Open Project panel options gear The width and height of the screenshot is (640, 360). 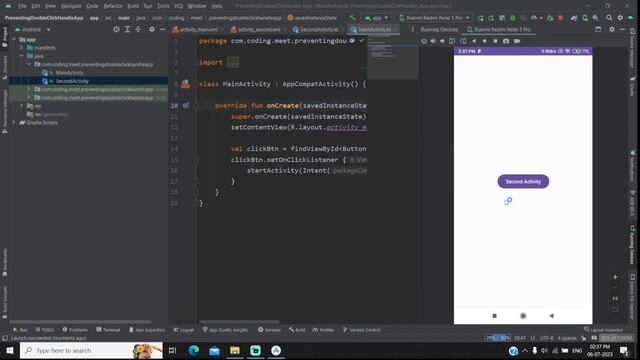152,29
